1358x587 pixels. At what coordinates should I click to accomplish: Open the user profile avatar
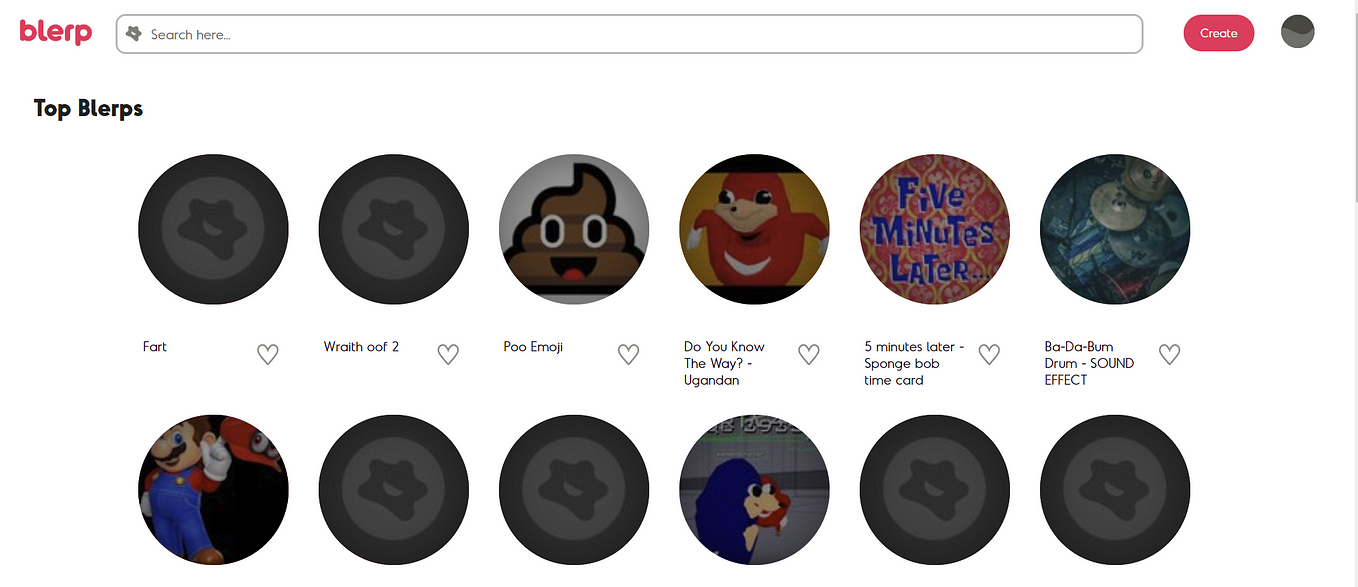pyautogui.click(x=1297, y=32)
